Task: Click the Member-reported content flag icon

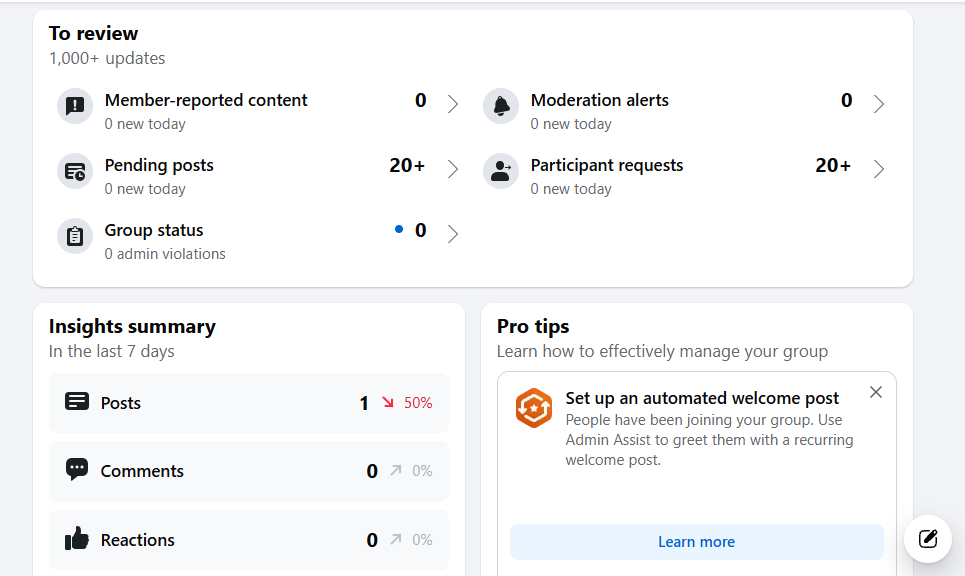Action: tap(75, 106)
